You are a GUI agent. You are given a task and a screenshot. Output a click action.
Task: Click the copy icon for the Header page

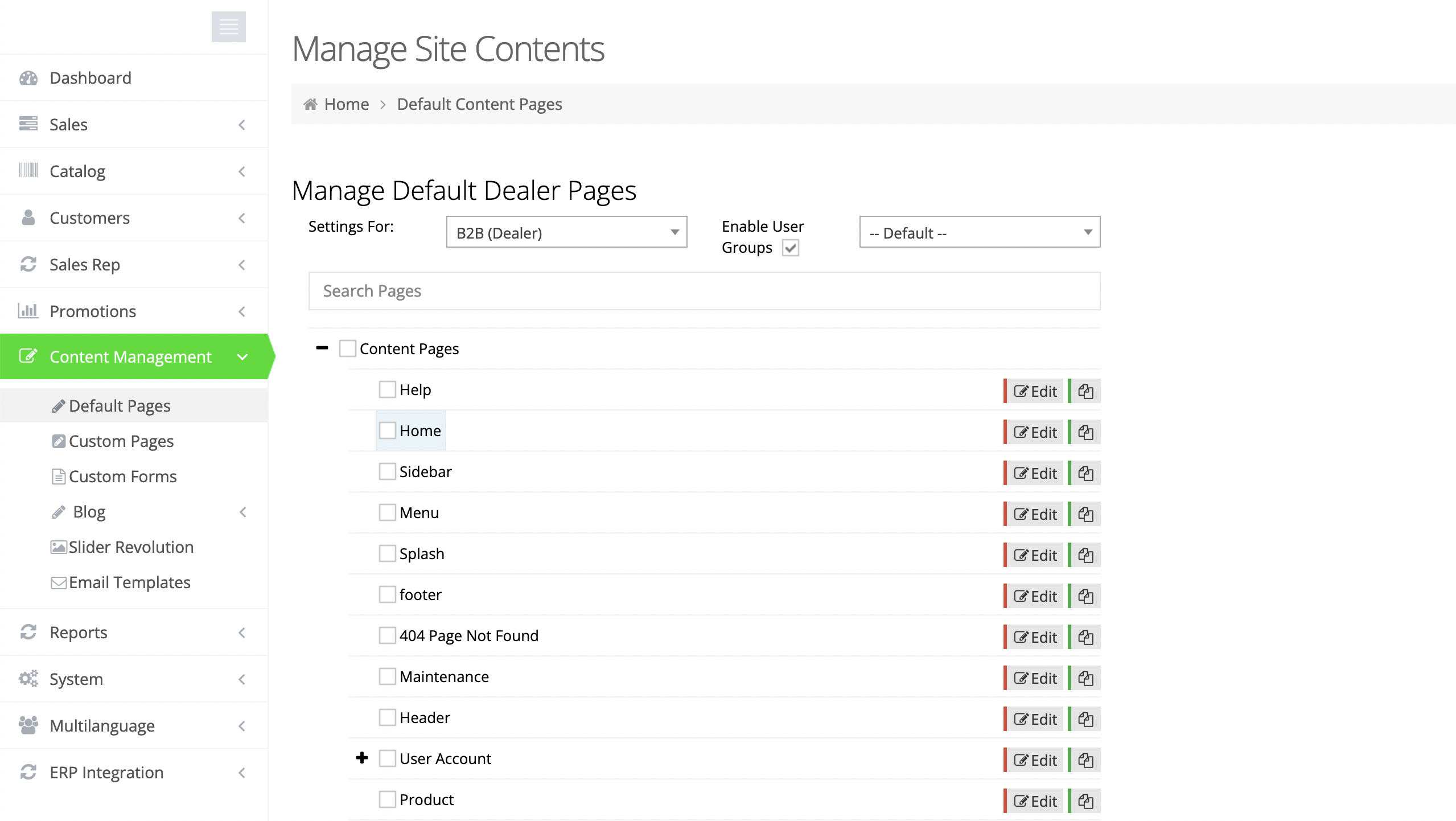(1085, 719)
